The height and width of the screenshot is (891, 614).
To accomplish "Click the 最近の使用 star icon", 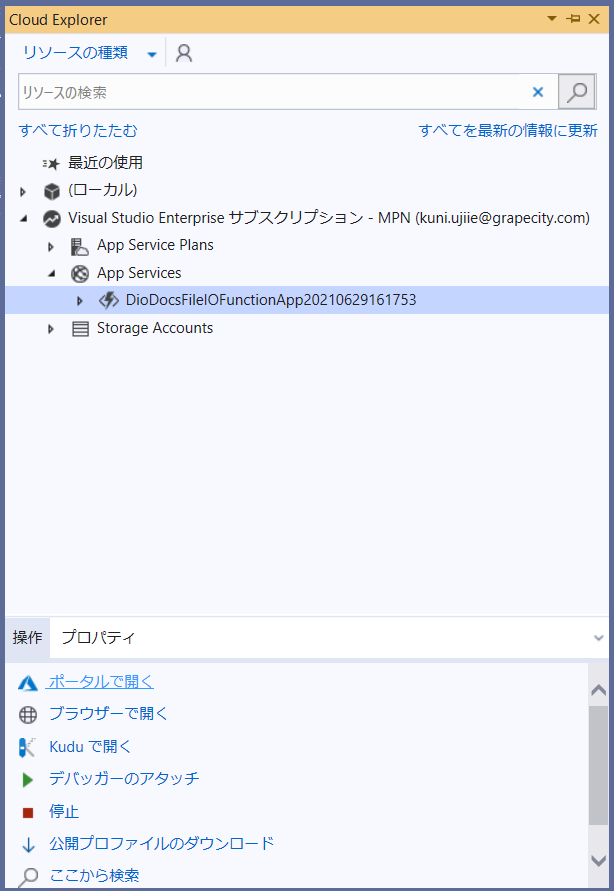I will [51, 164].
